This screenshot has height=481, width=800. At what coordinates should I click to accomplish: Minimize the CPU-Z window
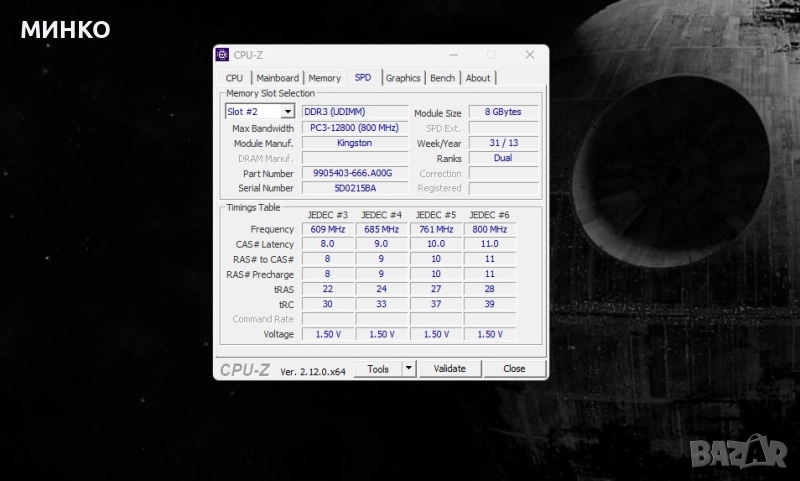[x=453, y=55]
